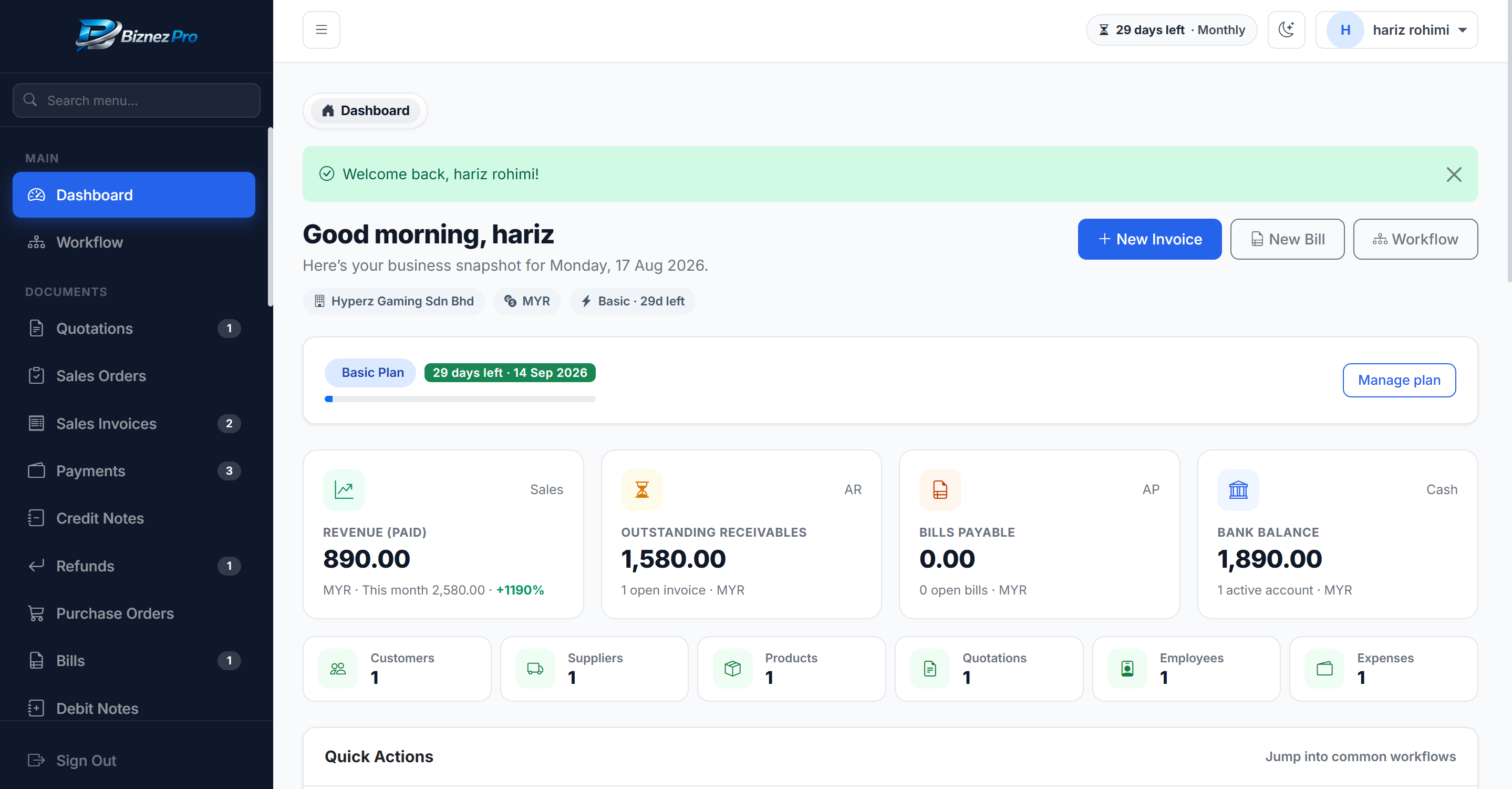Click the Payments count badge 3

(x=229, y=470)
